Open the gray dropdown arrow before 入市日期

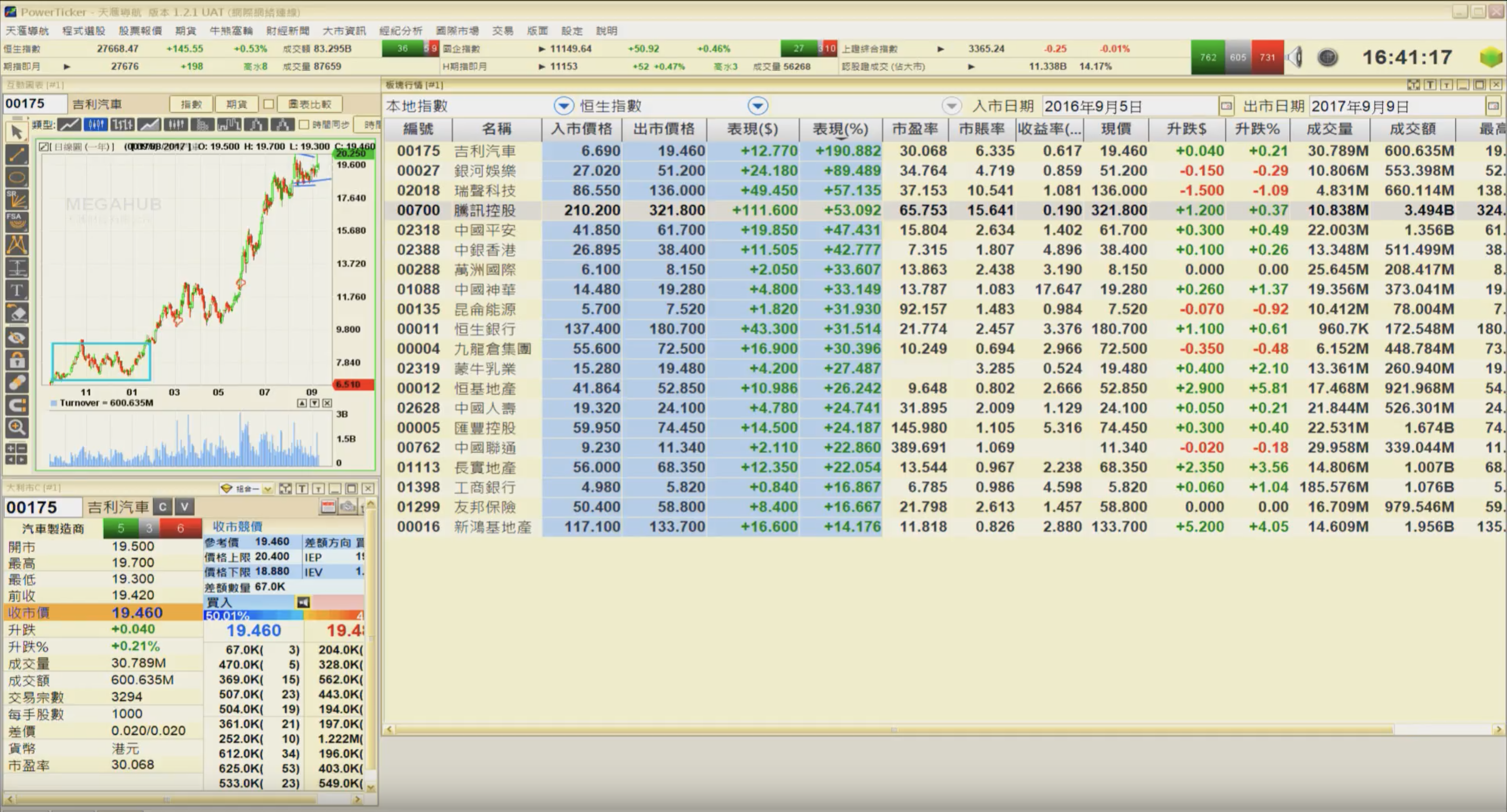[x=952, y=106]
